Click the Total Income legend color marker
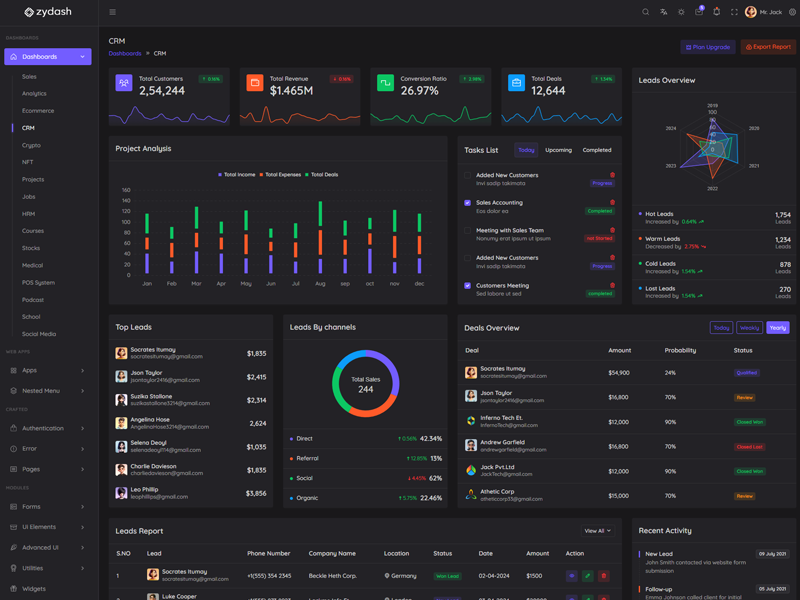The image size is (800, 600). click(x=220, y=175)
